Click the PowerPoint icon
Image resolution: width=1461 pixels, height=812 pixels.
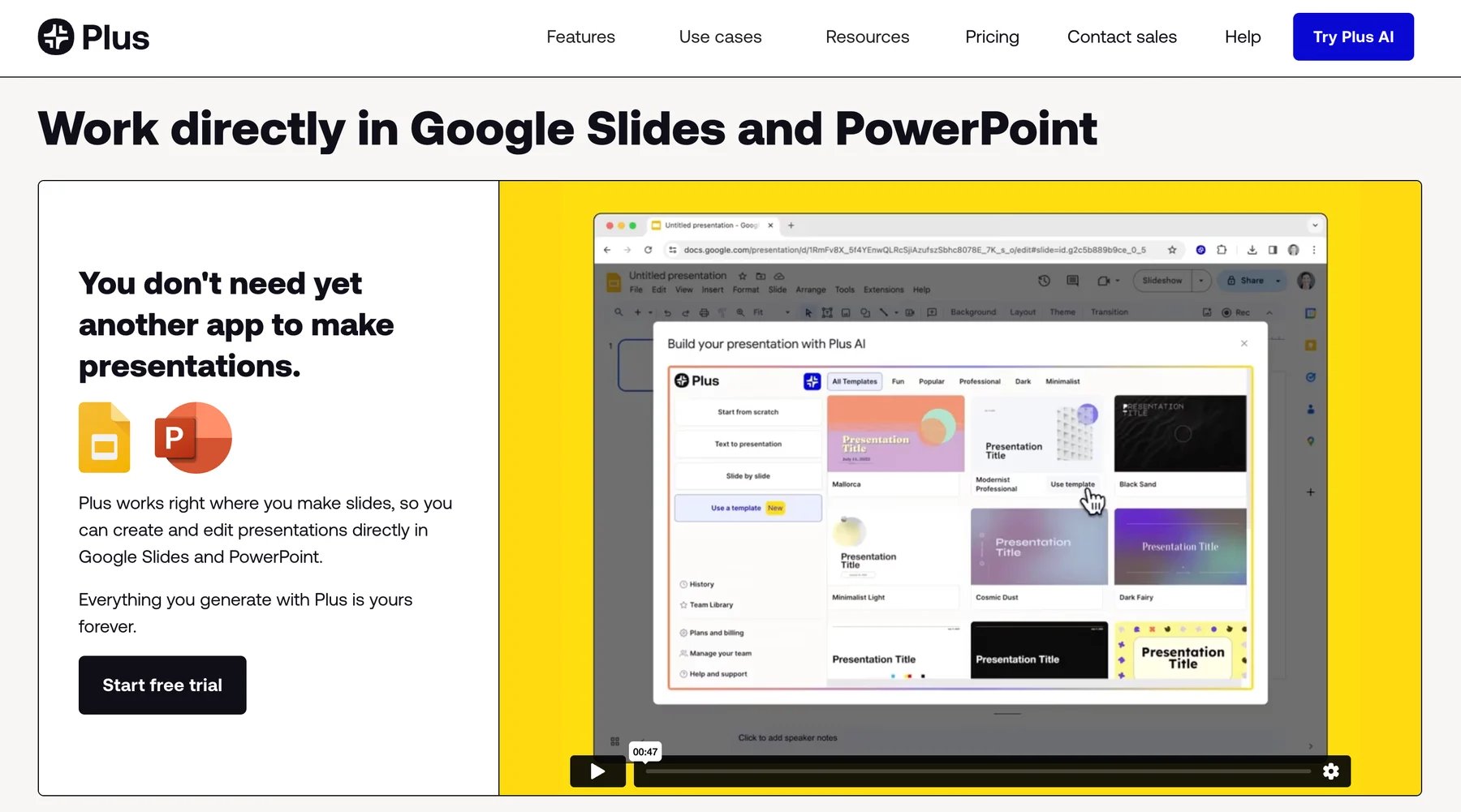(193, 437)
